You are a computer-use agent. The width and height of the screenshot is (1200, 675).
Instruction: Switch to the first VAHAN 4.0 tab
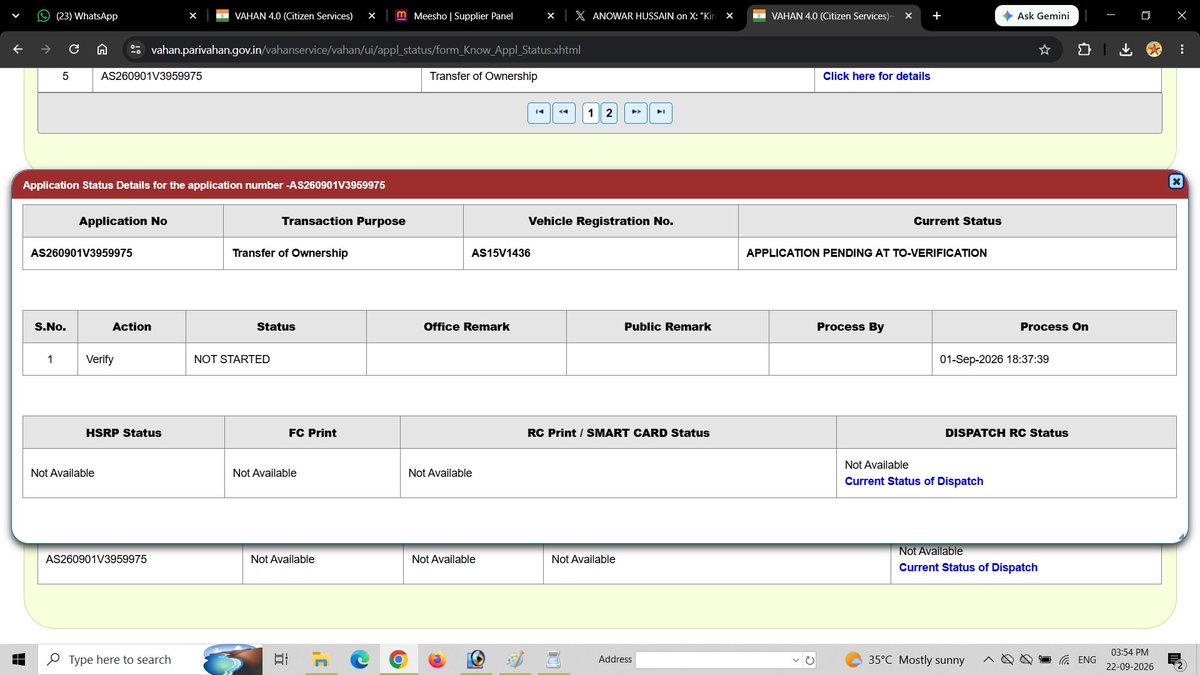pyautogui.click(x=296, y=16)
